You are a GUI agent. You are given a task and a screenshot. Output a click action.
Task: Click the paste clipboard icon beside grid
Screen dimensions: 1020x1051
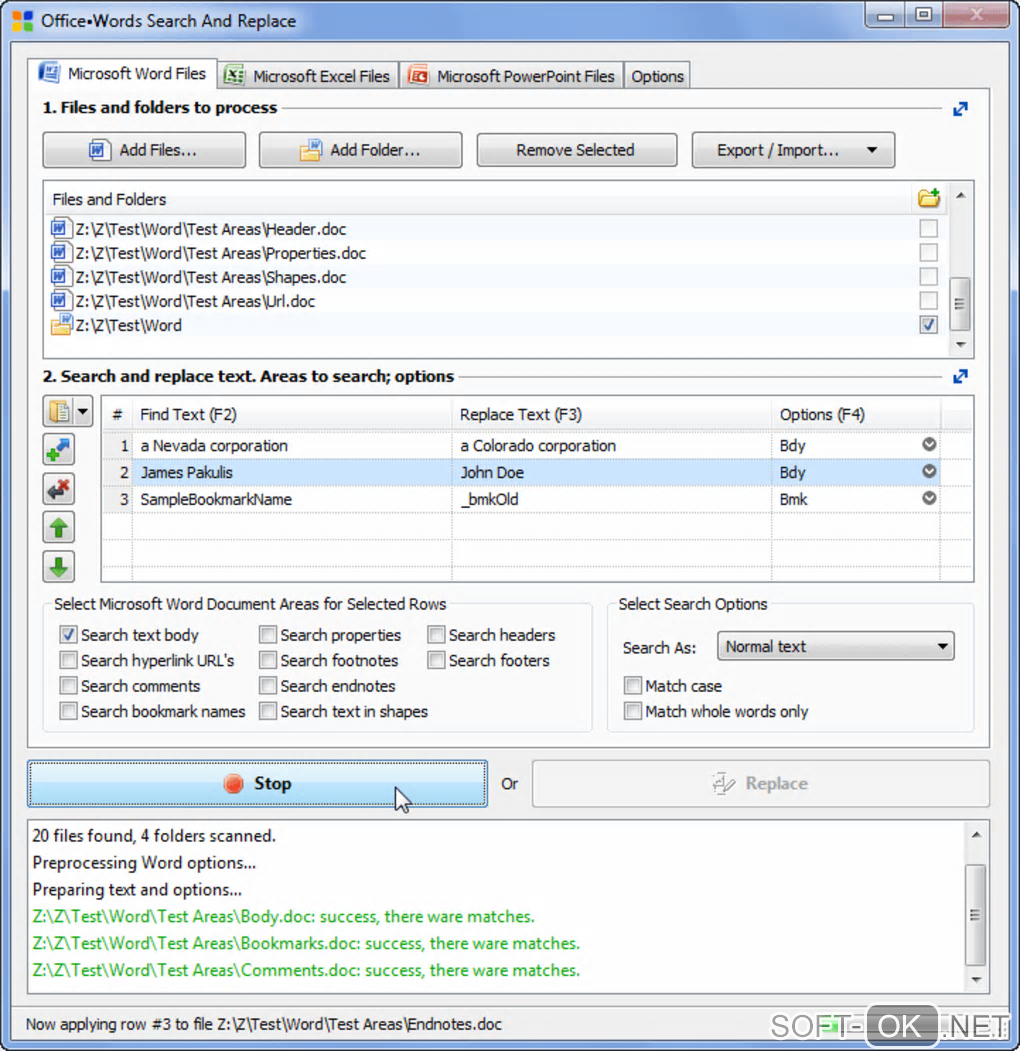(x=59, y=411)
